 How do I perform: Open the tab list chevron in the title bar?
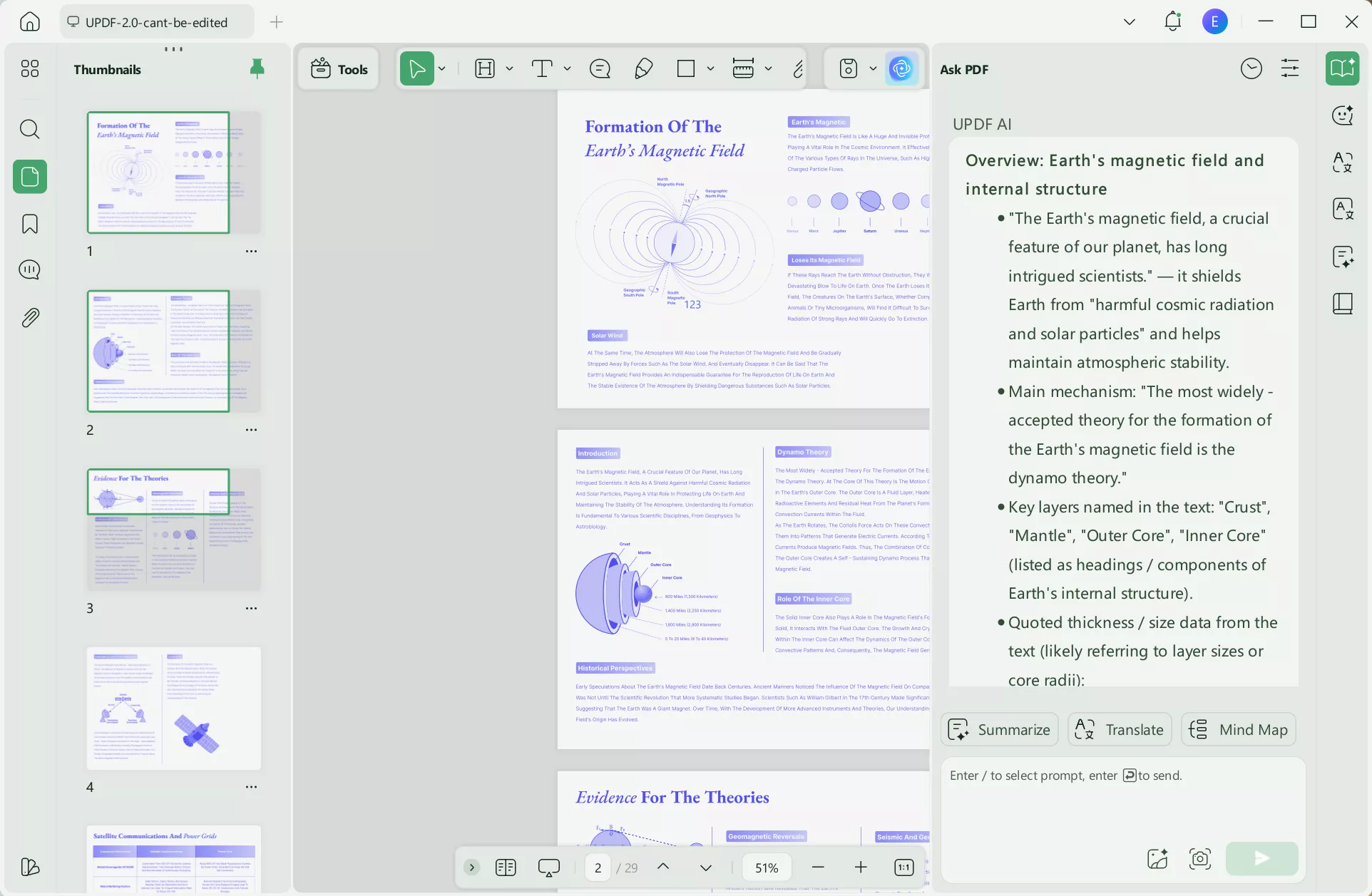[x=1129, y=22]
